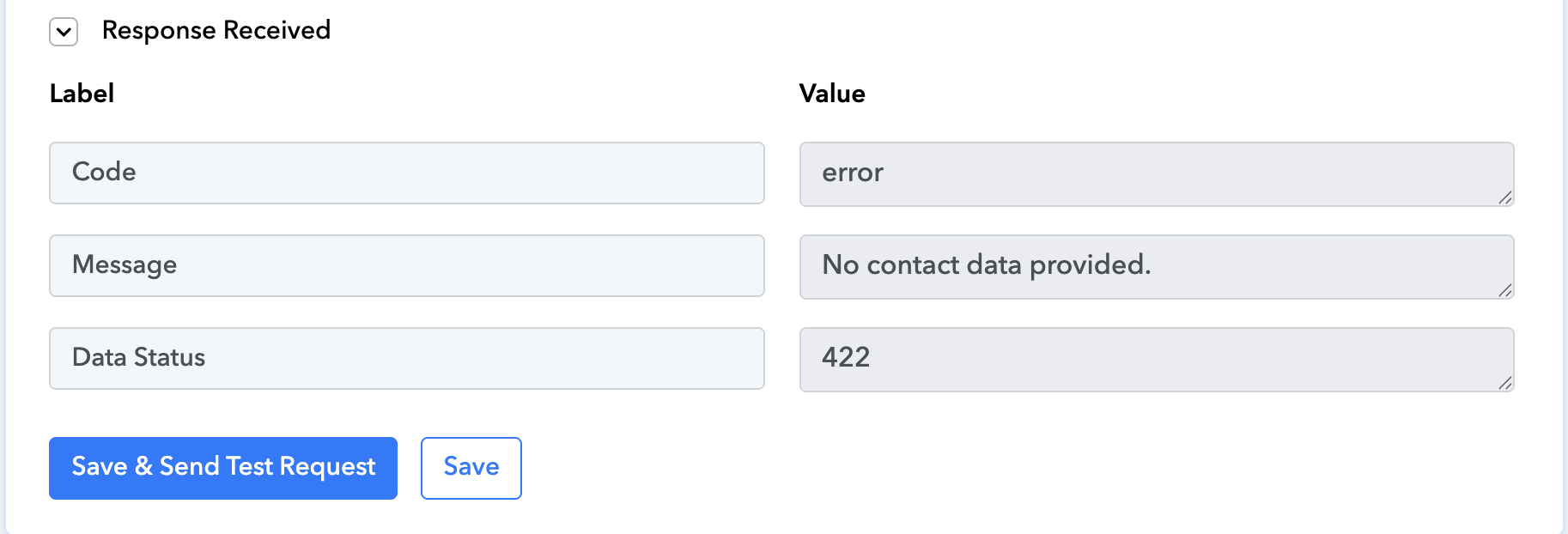1568x534 pixels.
Task: Click the word 'provided.' in Message value
Action: (x=1090, y=265)
